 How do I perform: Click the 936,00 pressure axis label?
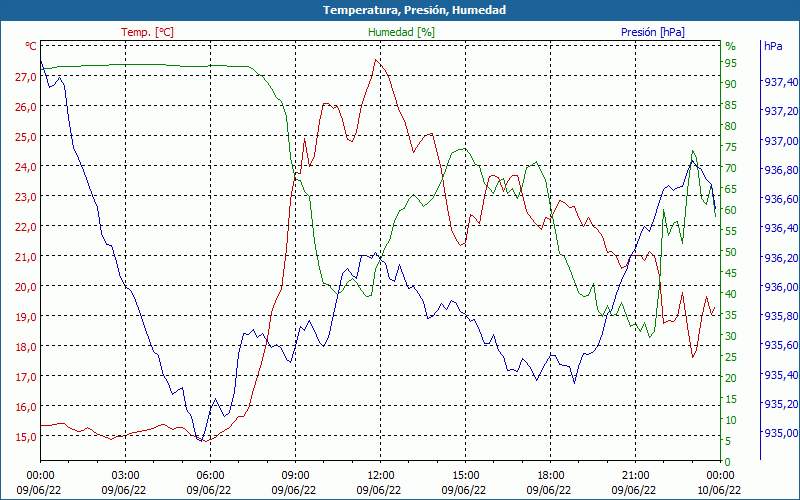coord(780,287)
